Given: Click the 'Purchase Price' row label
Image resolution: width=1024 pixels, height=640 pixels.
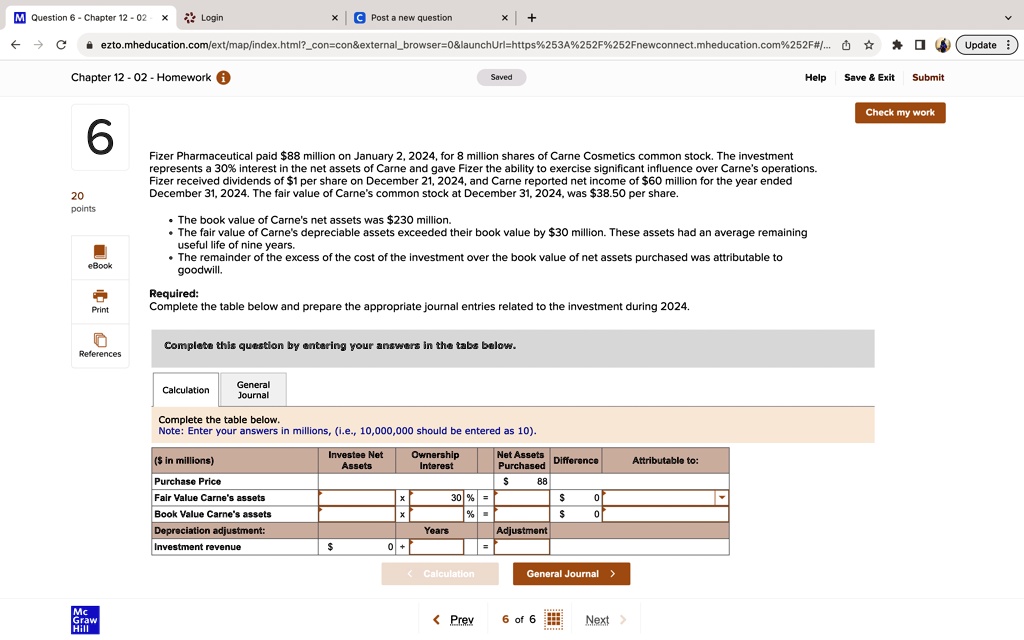Looking at the screenshot, I should 187,481.
